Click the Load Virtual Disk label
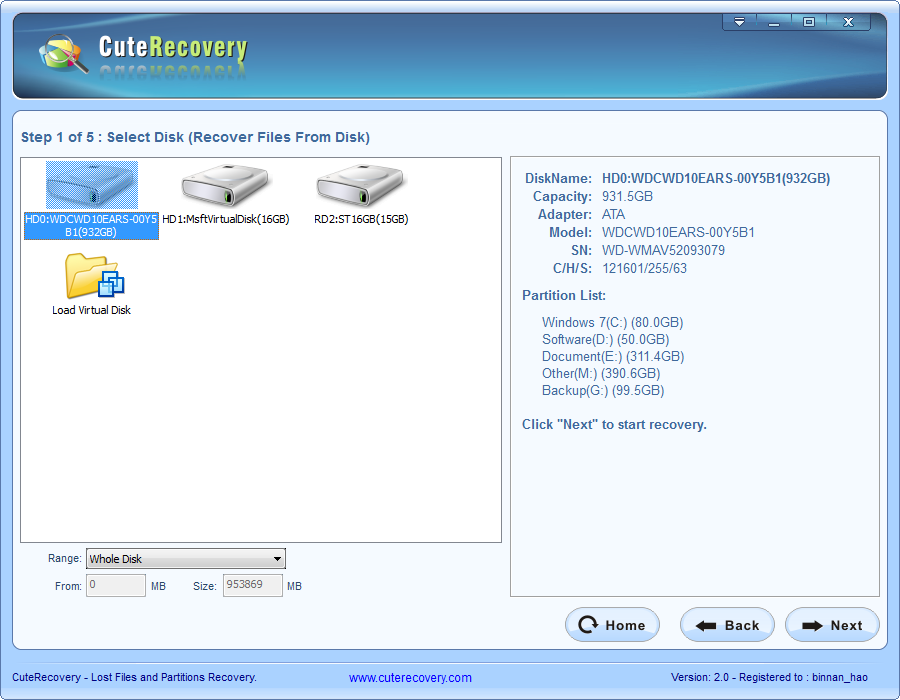Viewport: 900px width, 700px height. 91,310
